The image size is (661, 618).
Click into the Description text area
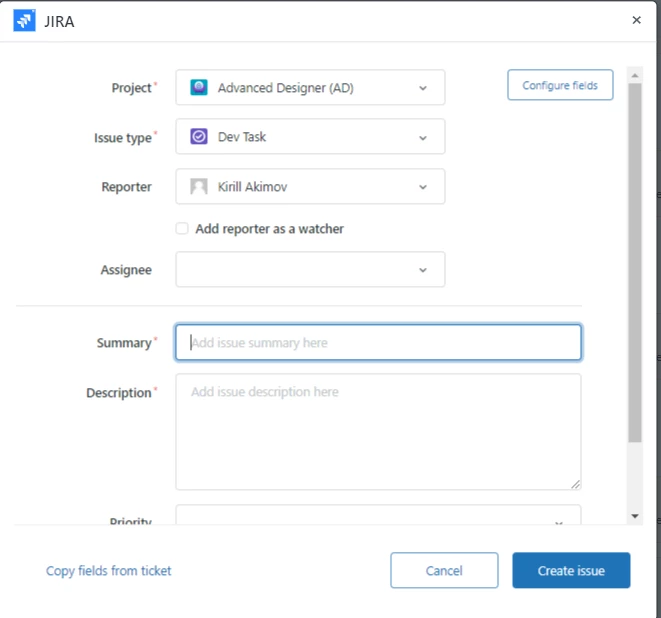point(378,432)
